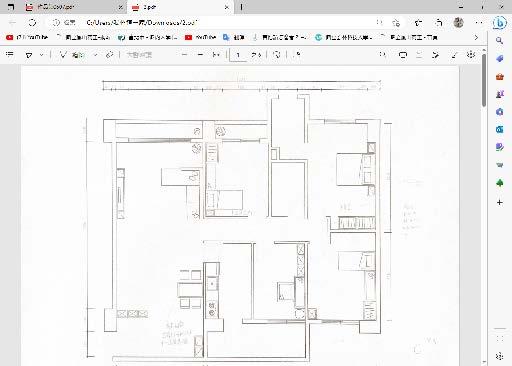Open the PDF table of contents icon
Image resolution: width=512 pixels, height=366 pixels.
click(x=10, y=54)
